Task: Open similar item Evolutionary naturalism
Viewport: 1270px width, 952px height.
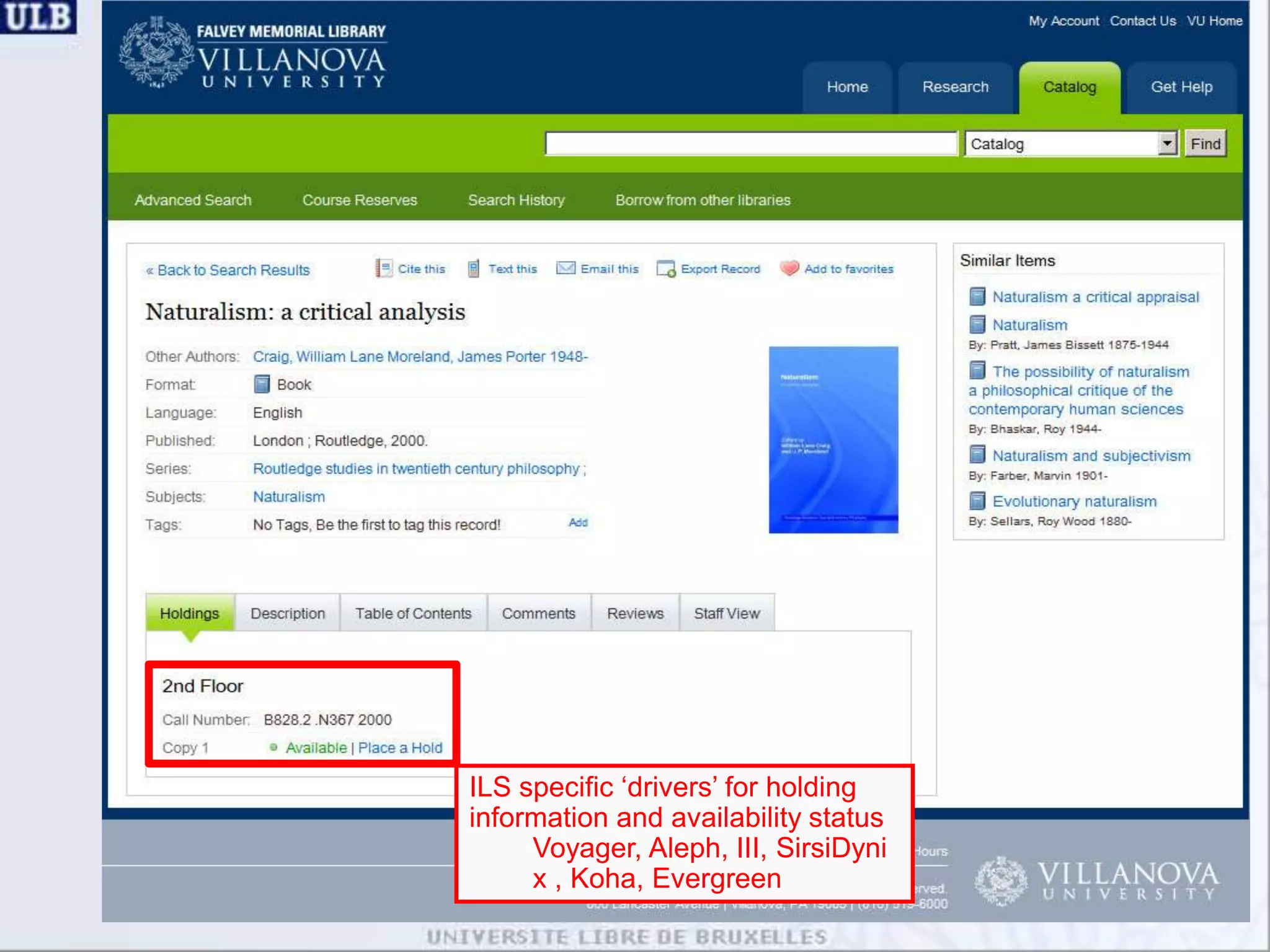Action: point(1075,501)
